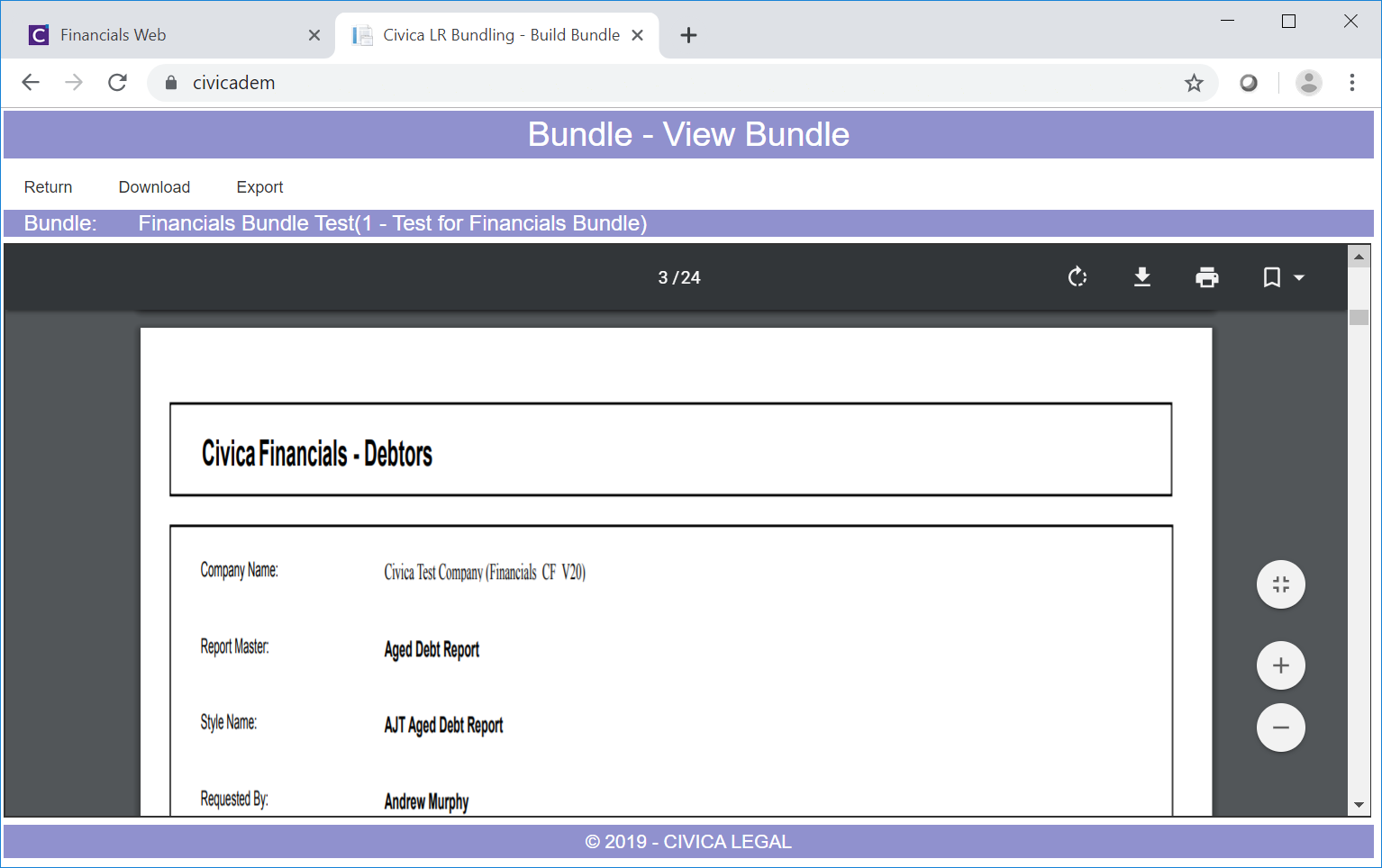
Task: Click the 'Andrew Murphy' text
Action: click(426, 801)
